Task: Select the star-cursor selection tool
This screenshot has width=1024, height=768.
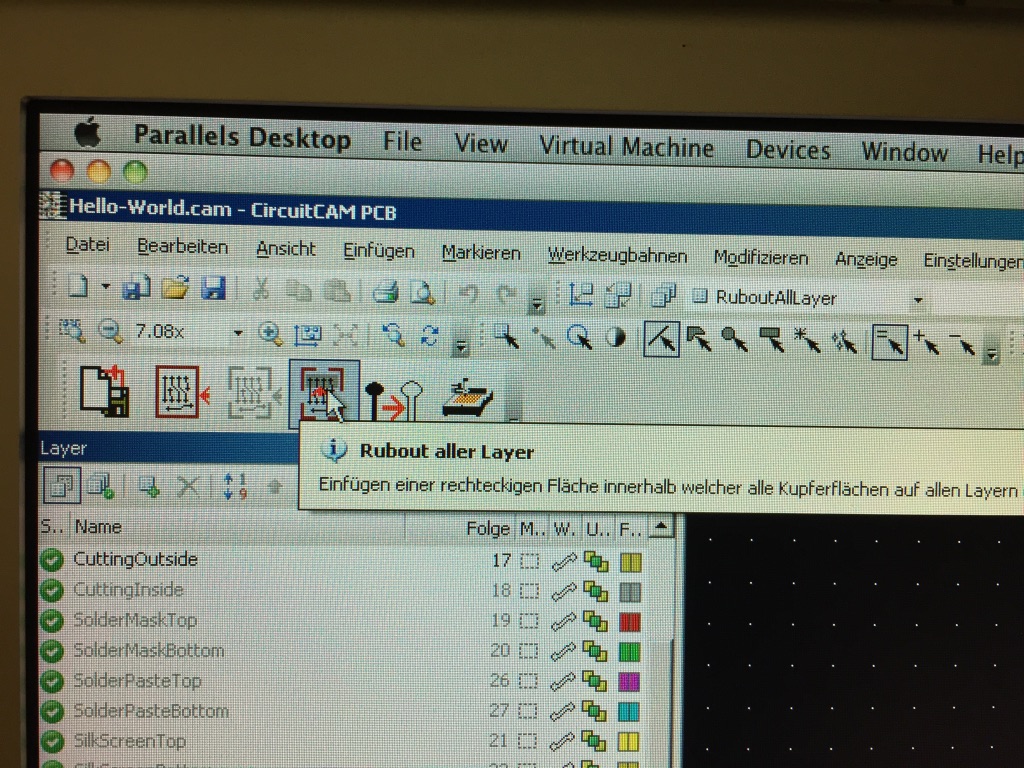Action: point(807,340)
